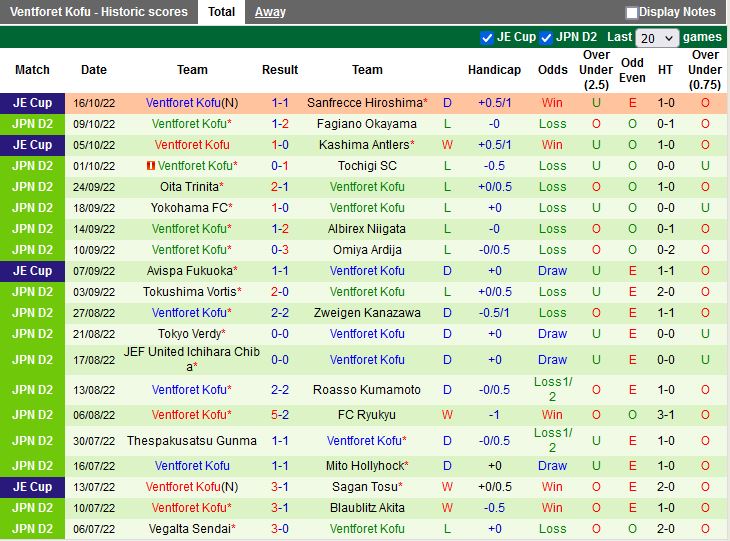
Task: Click the Date column header
Action: [94, 70]
